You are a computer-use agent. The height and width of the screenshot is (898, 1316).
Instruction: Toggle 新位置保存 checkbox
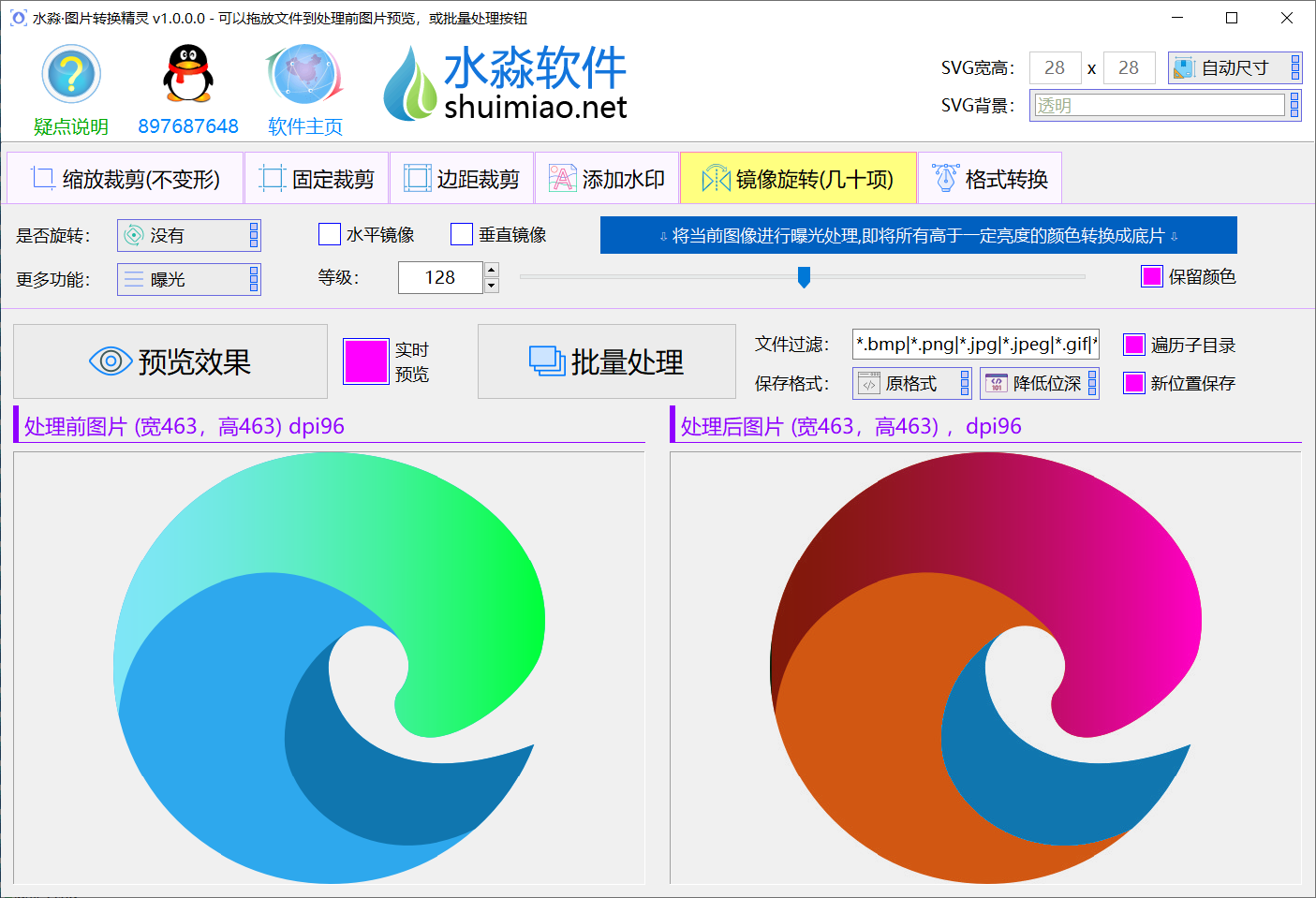tap(1134, 383)
